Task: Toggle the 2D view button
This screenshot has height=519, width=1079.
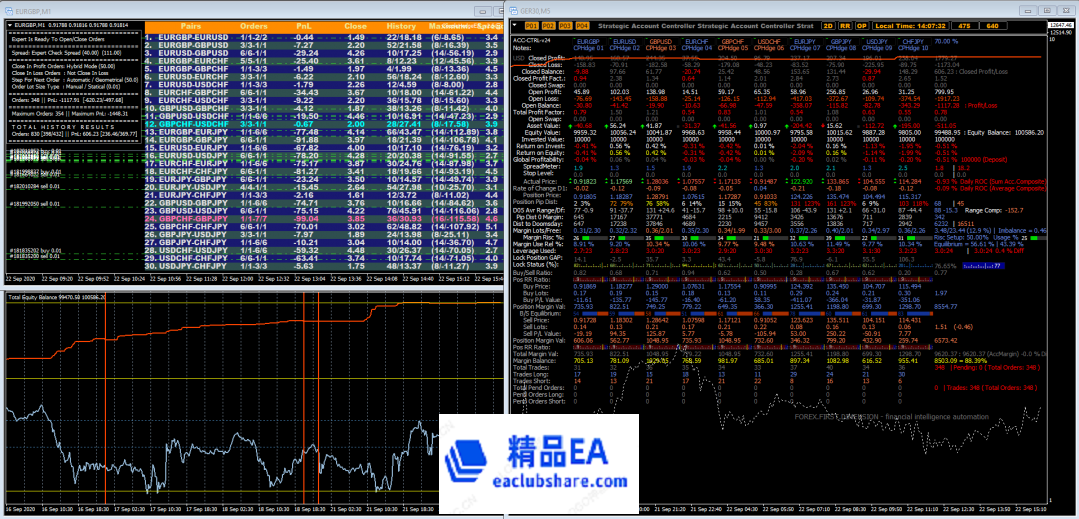Action: (x=829, y=23)
